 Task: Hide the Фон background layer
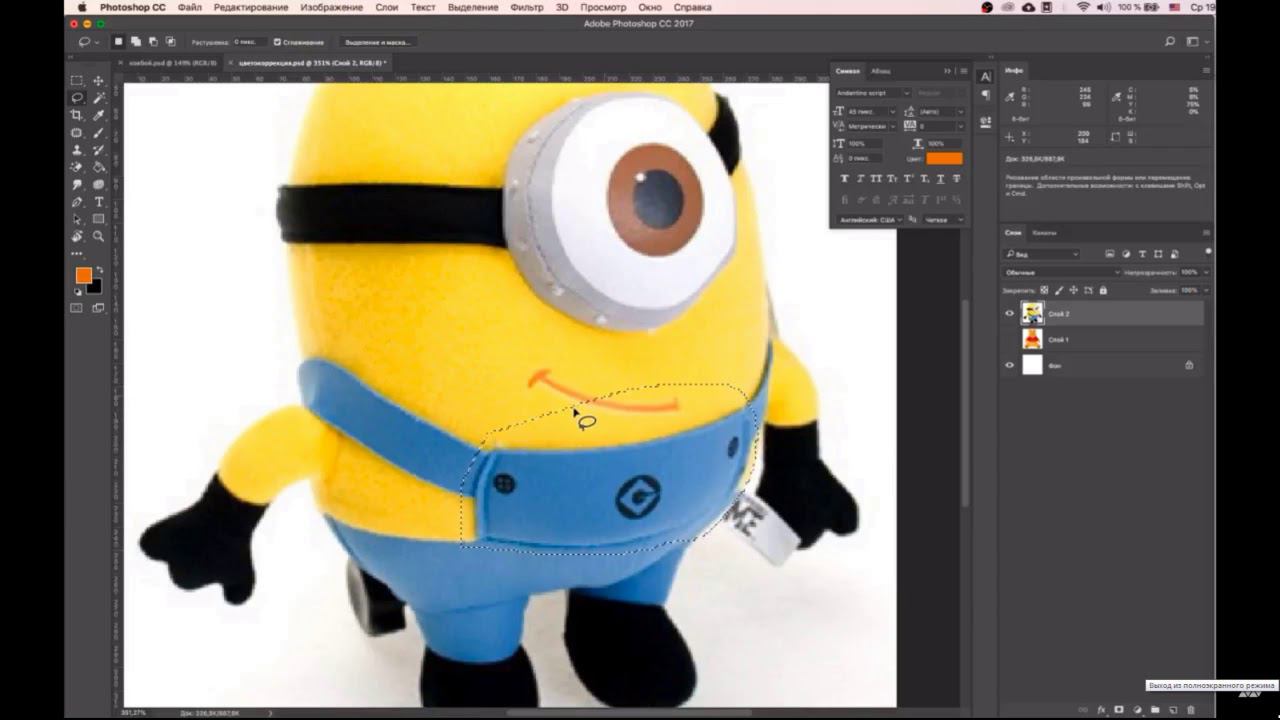(1009, 366)
